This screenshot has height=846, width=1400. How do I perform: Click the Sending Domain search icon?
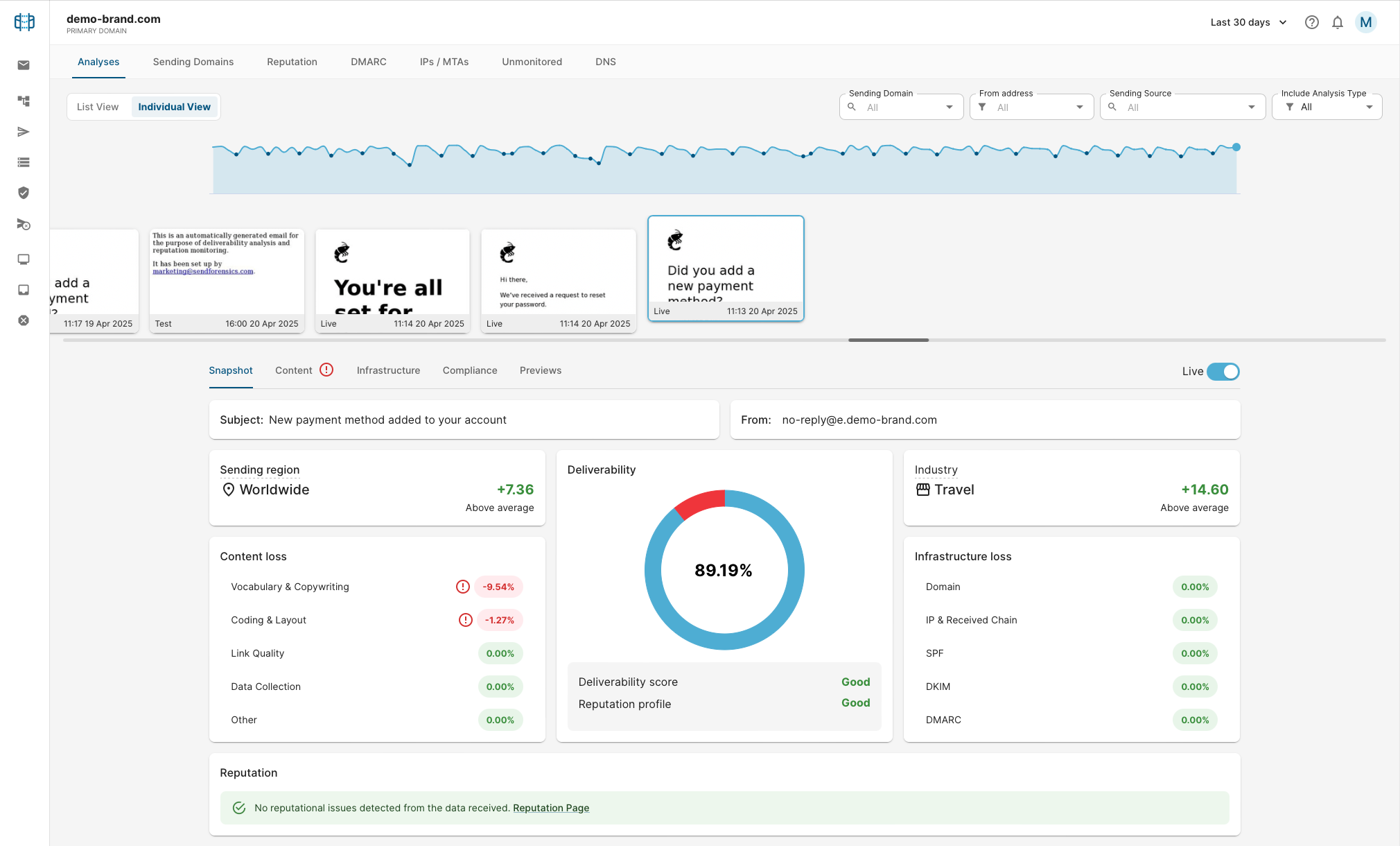(852, 107)
